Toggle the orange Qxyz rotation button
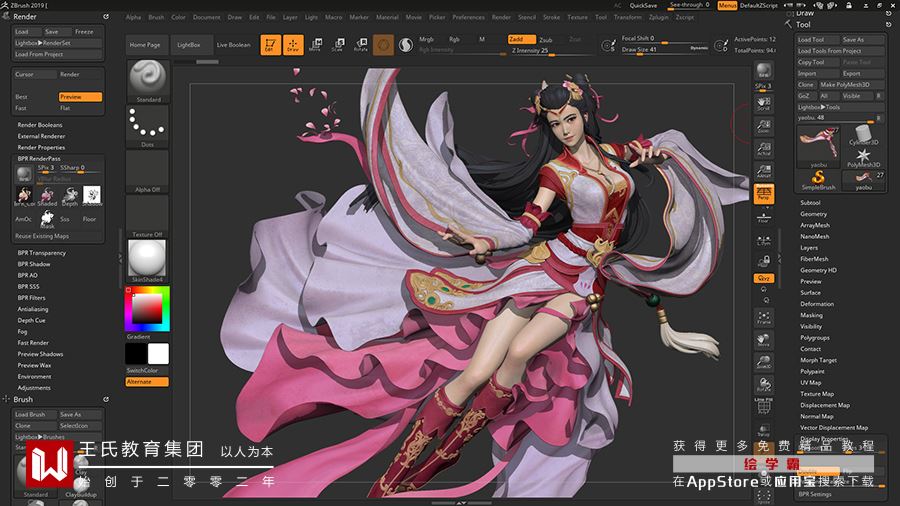 pyautogui.click(x=763, y=278)
